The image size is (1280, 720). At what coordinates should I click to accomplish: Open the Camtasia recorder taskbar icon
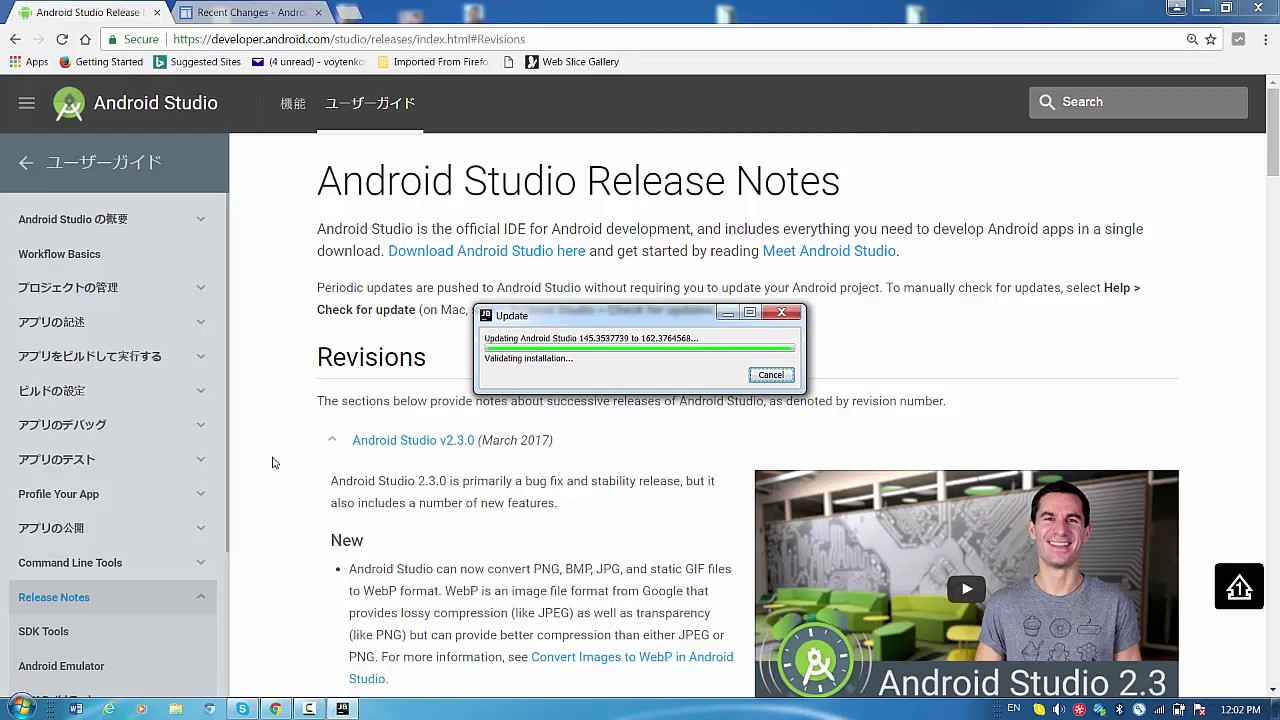click(309, 709)
